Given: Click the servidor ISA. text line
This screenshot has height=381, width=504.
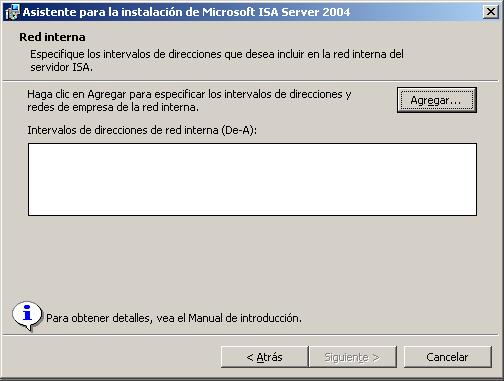Looking at the screenshot, I should pyautogui.click(x=61, y=67).
